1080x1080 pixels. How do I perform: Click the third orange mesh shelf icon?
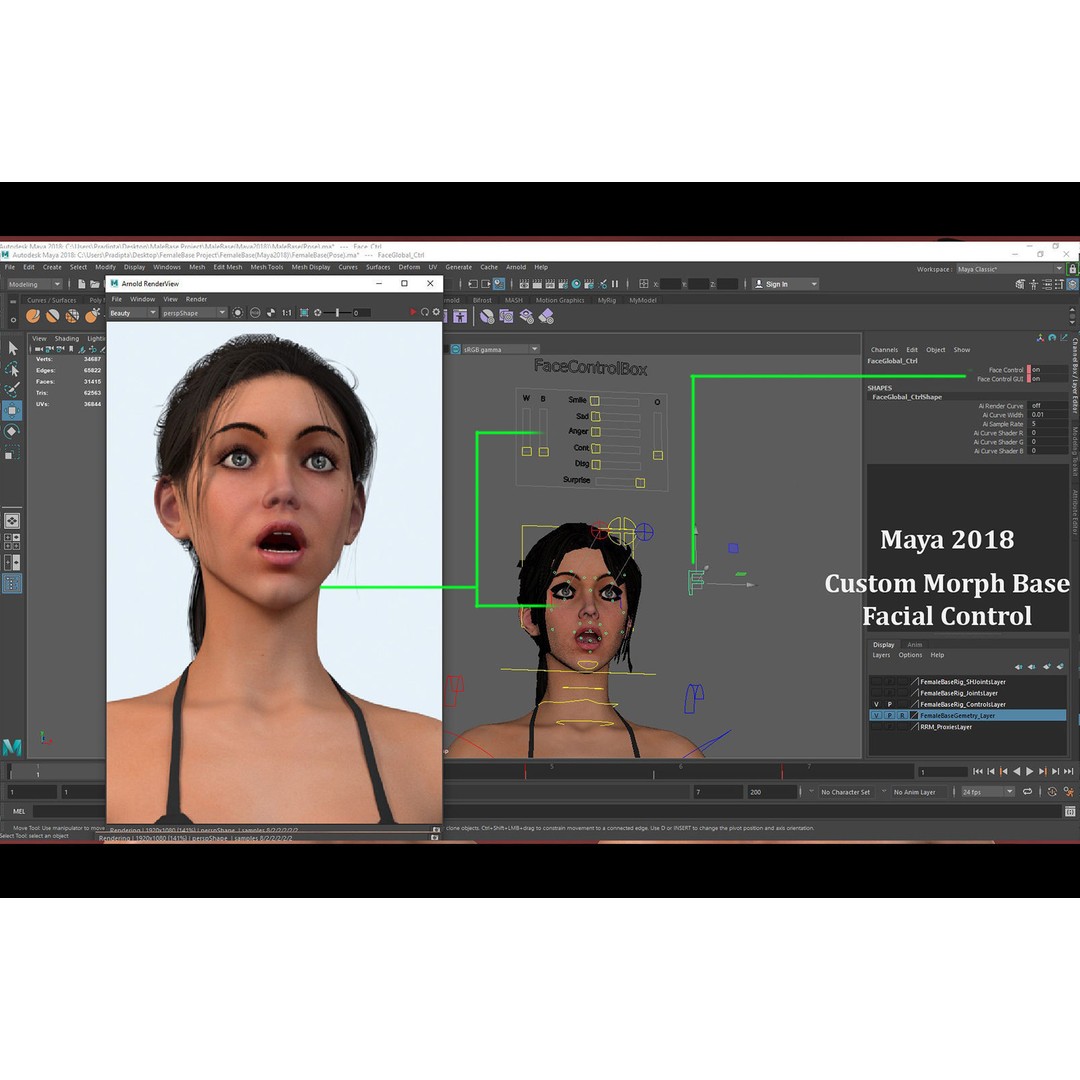72,316
